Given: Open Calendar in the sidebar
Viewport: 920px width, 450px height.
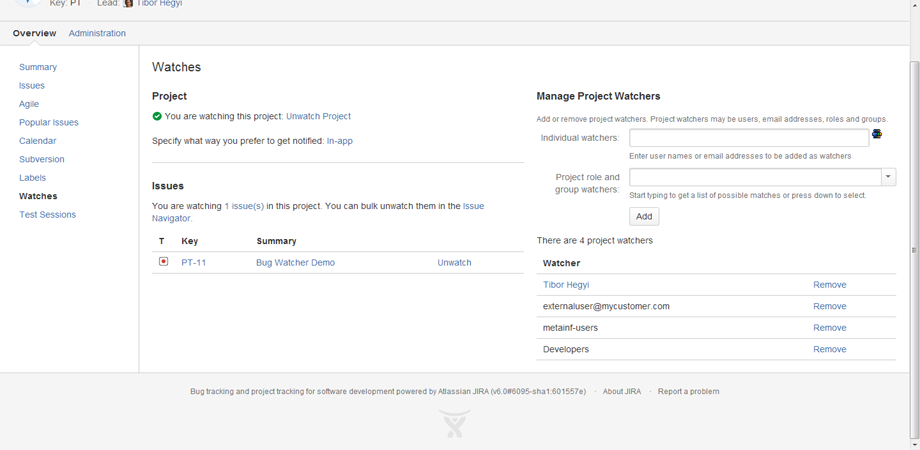Looking at the screenshot, I should 38,141.
